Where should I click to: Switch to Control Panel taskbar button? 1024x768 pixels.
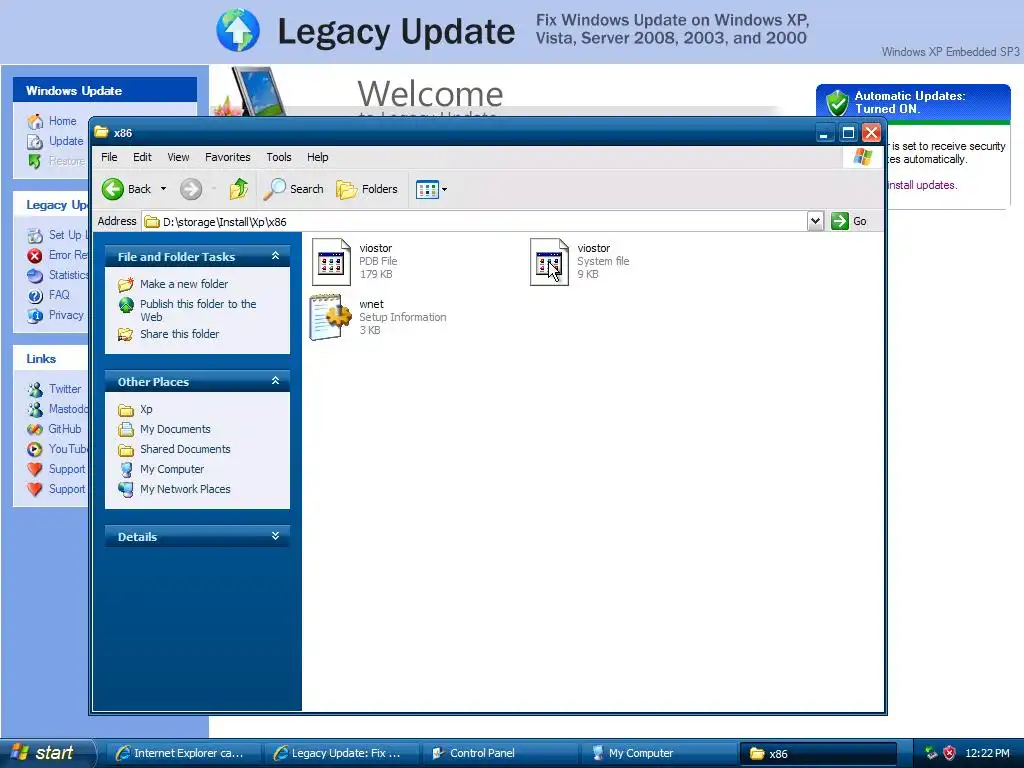click(x=500, y=754)
